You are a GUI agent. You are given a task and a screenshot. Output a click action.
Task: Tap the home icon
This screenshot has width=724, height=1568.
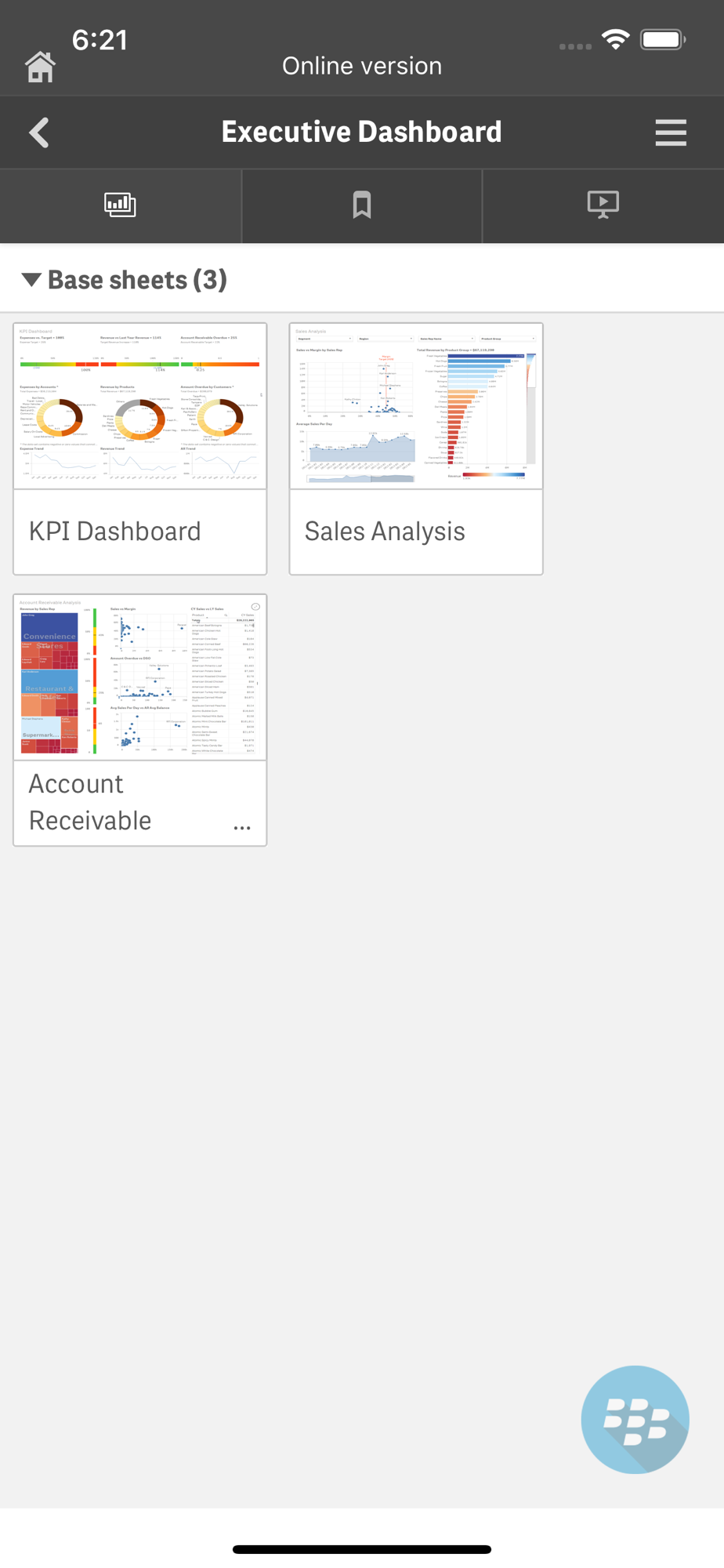click(40, 67)
